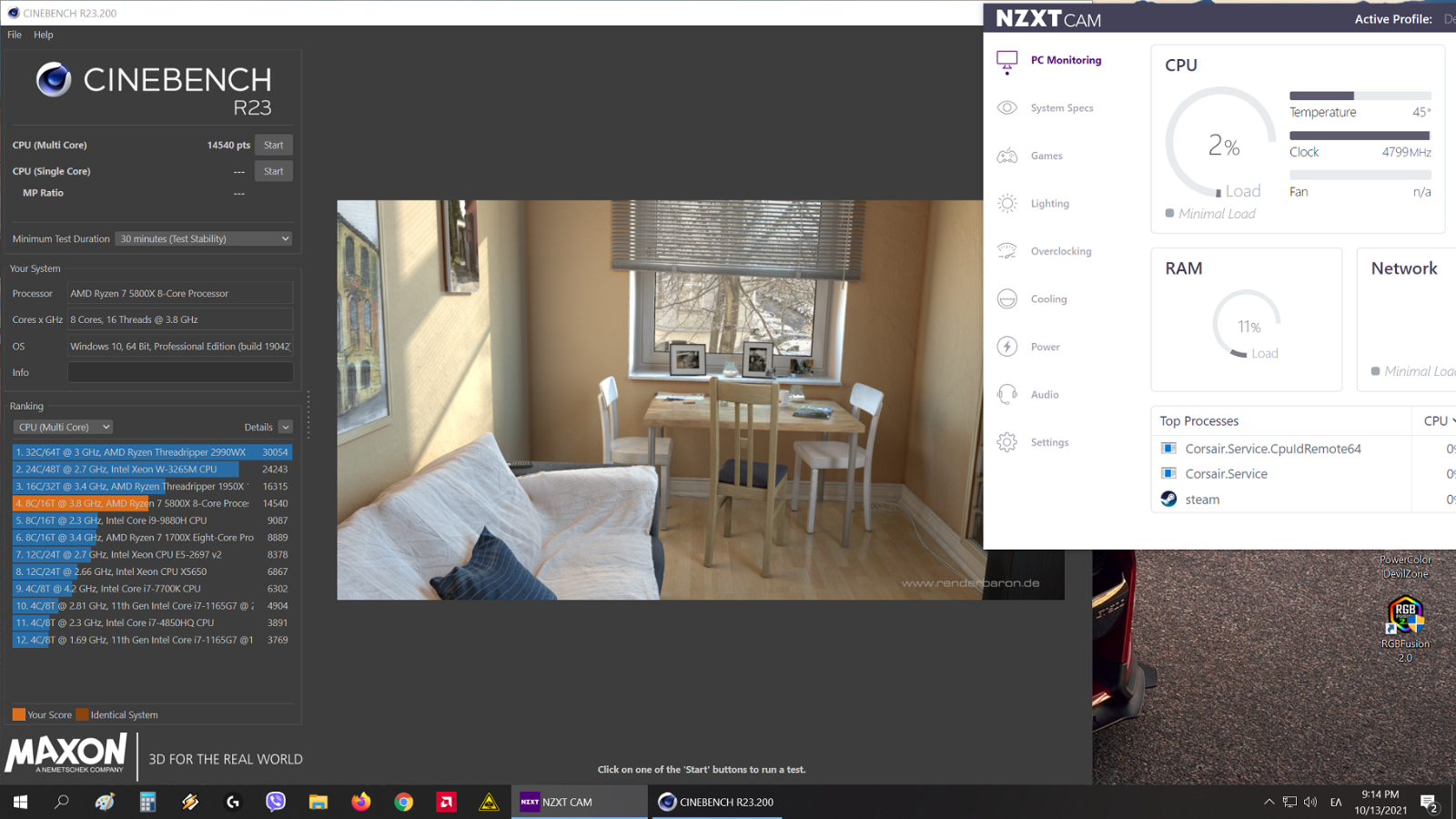This screenshot has height=819, width=1456.
Task: Open Lighting sun icon in CAM
Action: pos(1007,204)
